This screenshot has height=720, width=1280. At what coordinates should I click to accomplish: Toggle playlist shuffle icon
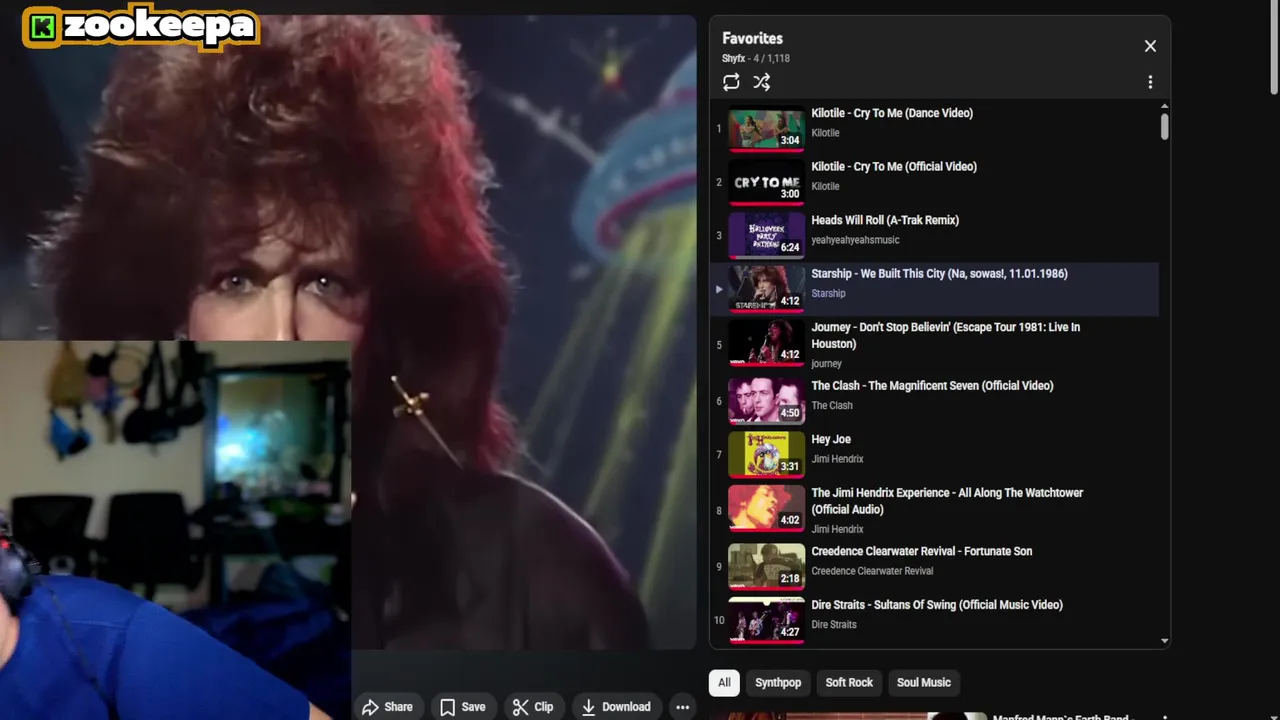(762, 82)
